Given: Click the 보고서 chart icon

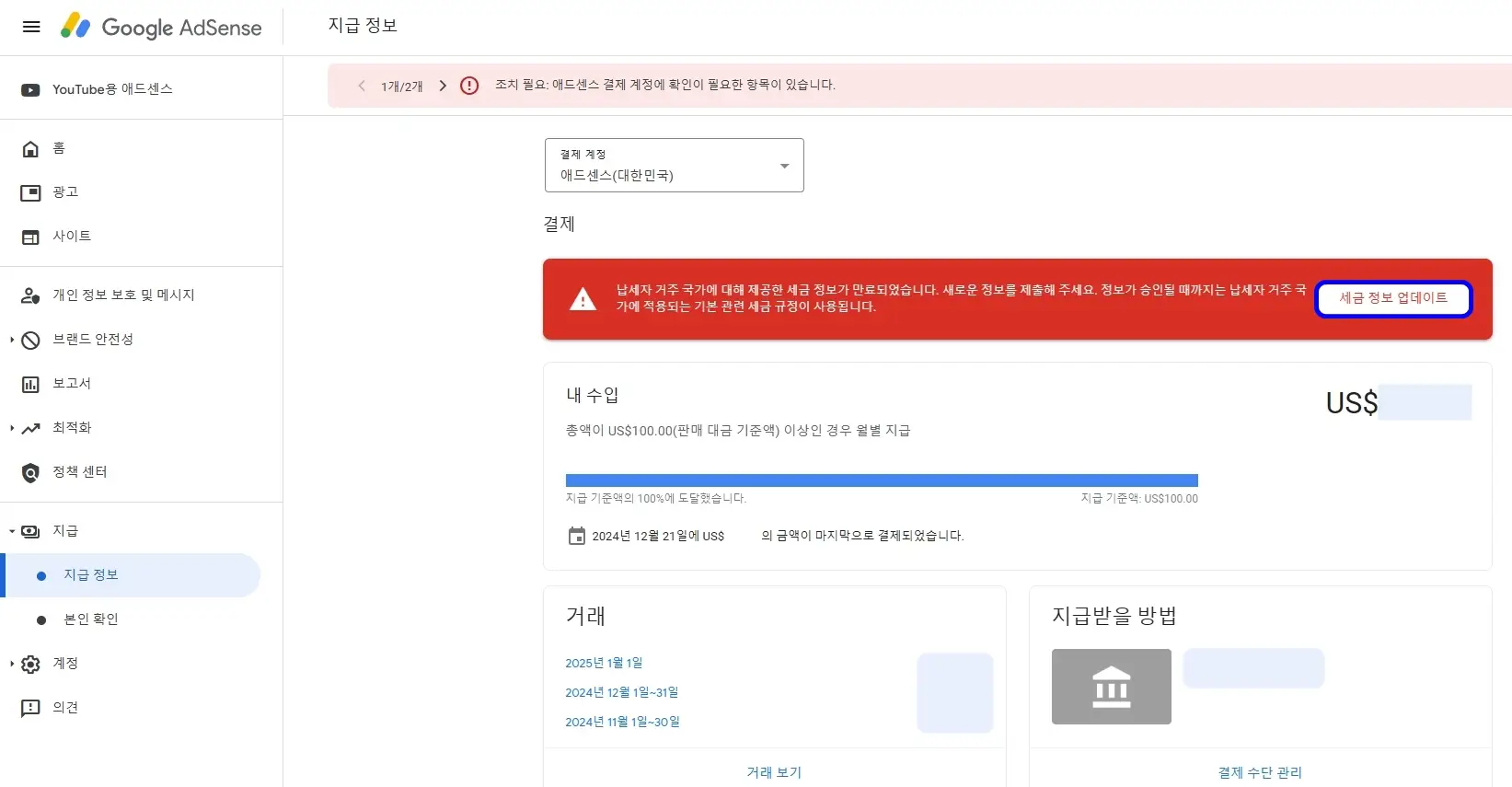Looking at the screenshot, I should point(30,384).
